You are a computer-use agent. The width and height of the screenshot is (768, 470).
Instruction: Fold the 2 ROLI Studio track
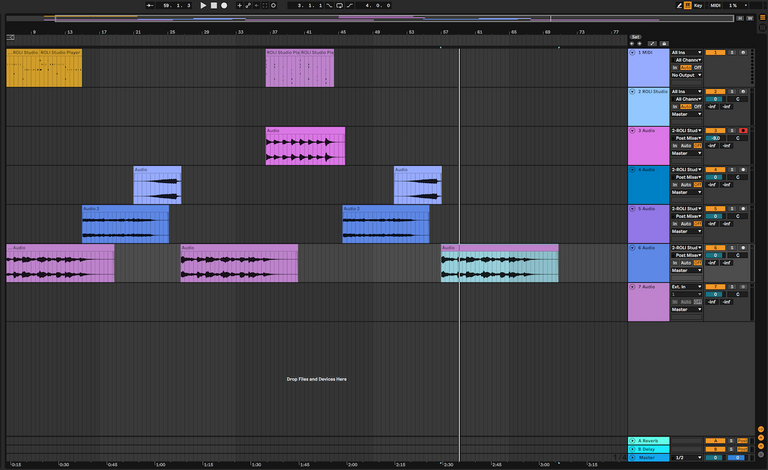point(632,92)
